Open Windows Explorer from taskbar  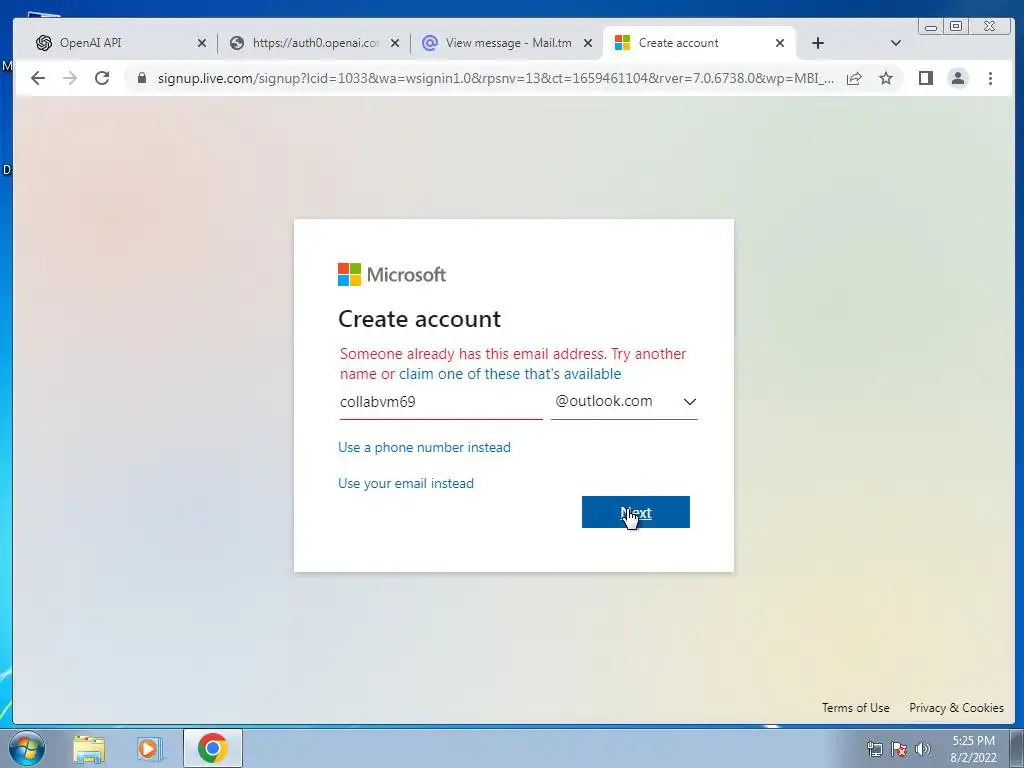[89, 749]
